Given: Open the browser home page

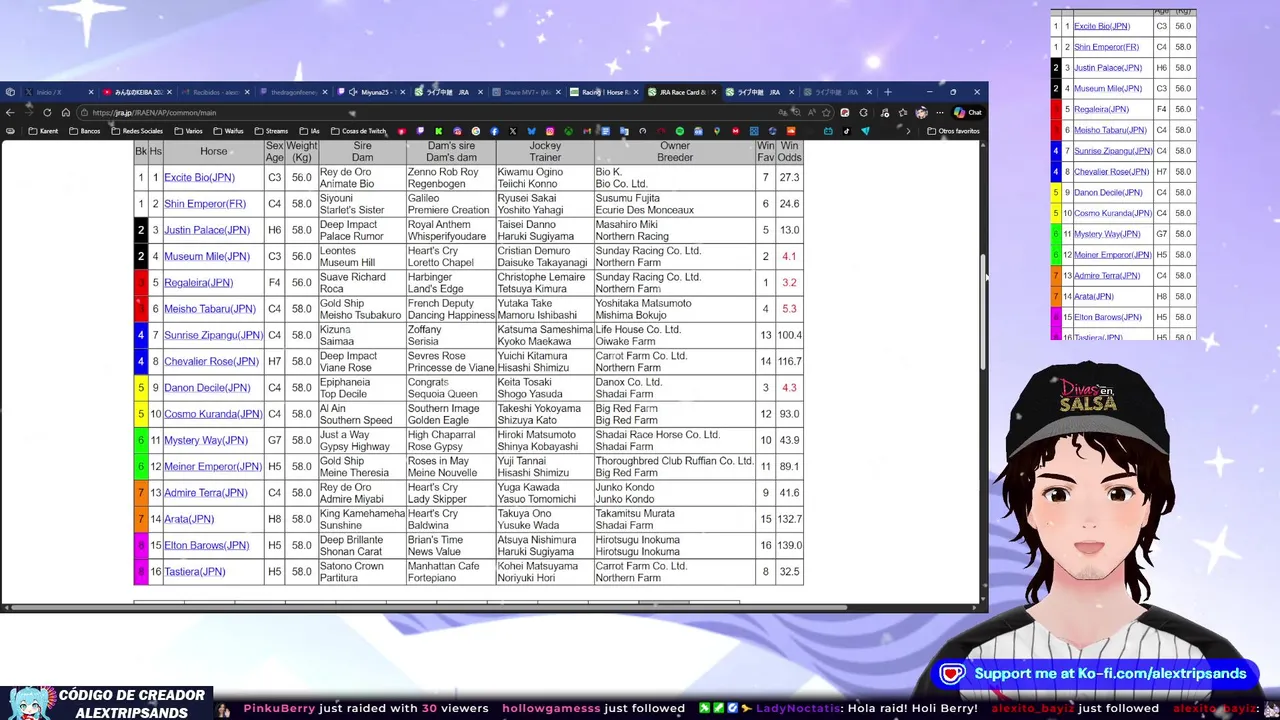Looking at the screenshot, I should pos(66,112).
